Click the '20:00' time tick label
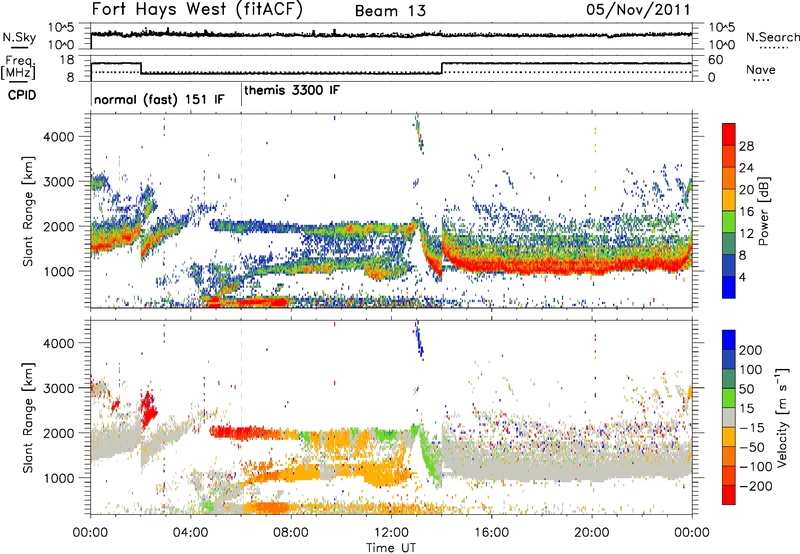Image resolution: width=800 pixels, height=554 pixels. pos(592,533)
